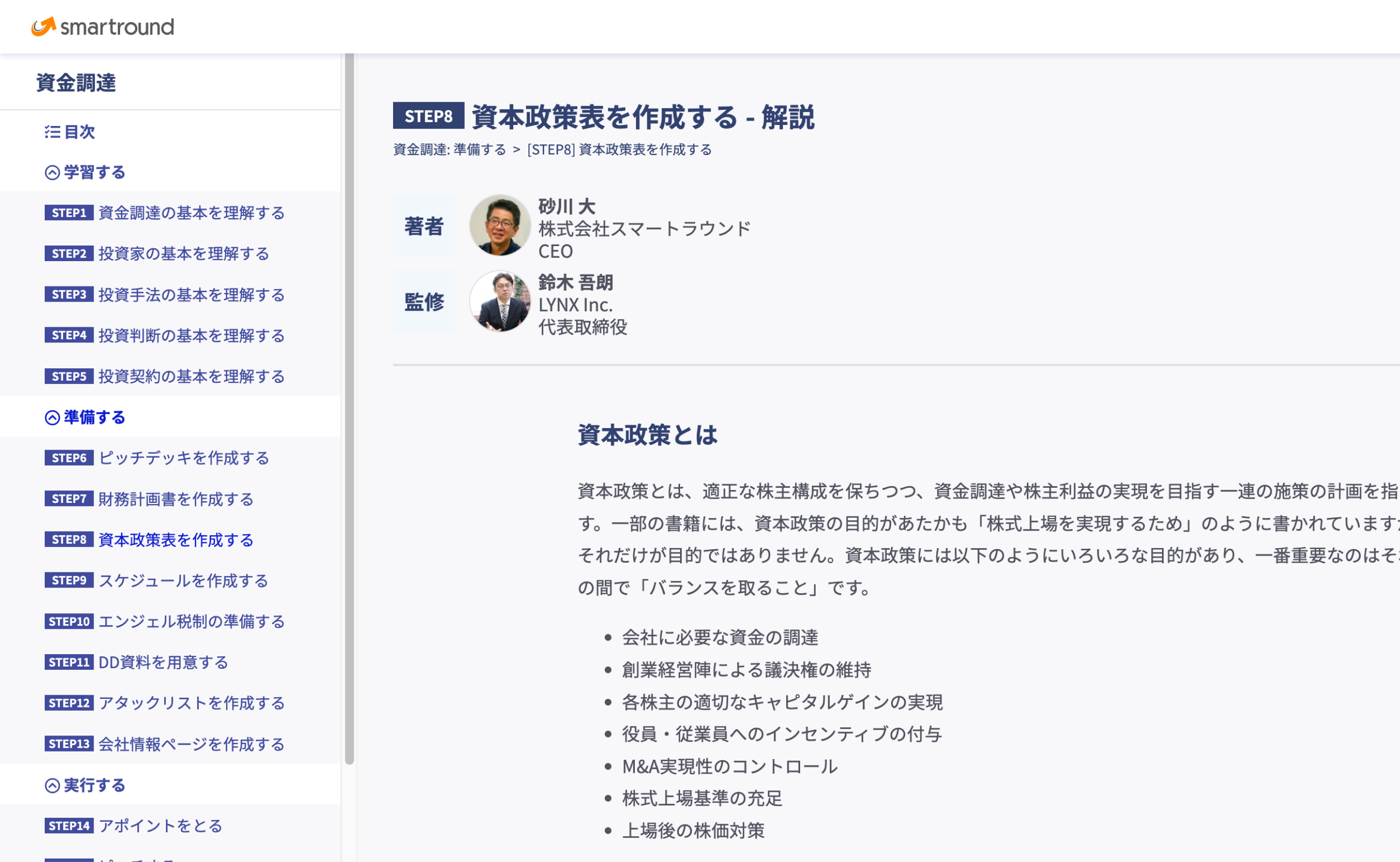1400x862 pixels.
Task: Open STEP9 スケジュールを作成する
Action: pyautogui.click(x=183, y=581)
